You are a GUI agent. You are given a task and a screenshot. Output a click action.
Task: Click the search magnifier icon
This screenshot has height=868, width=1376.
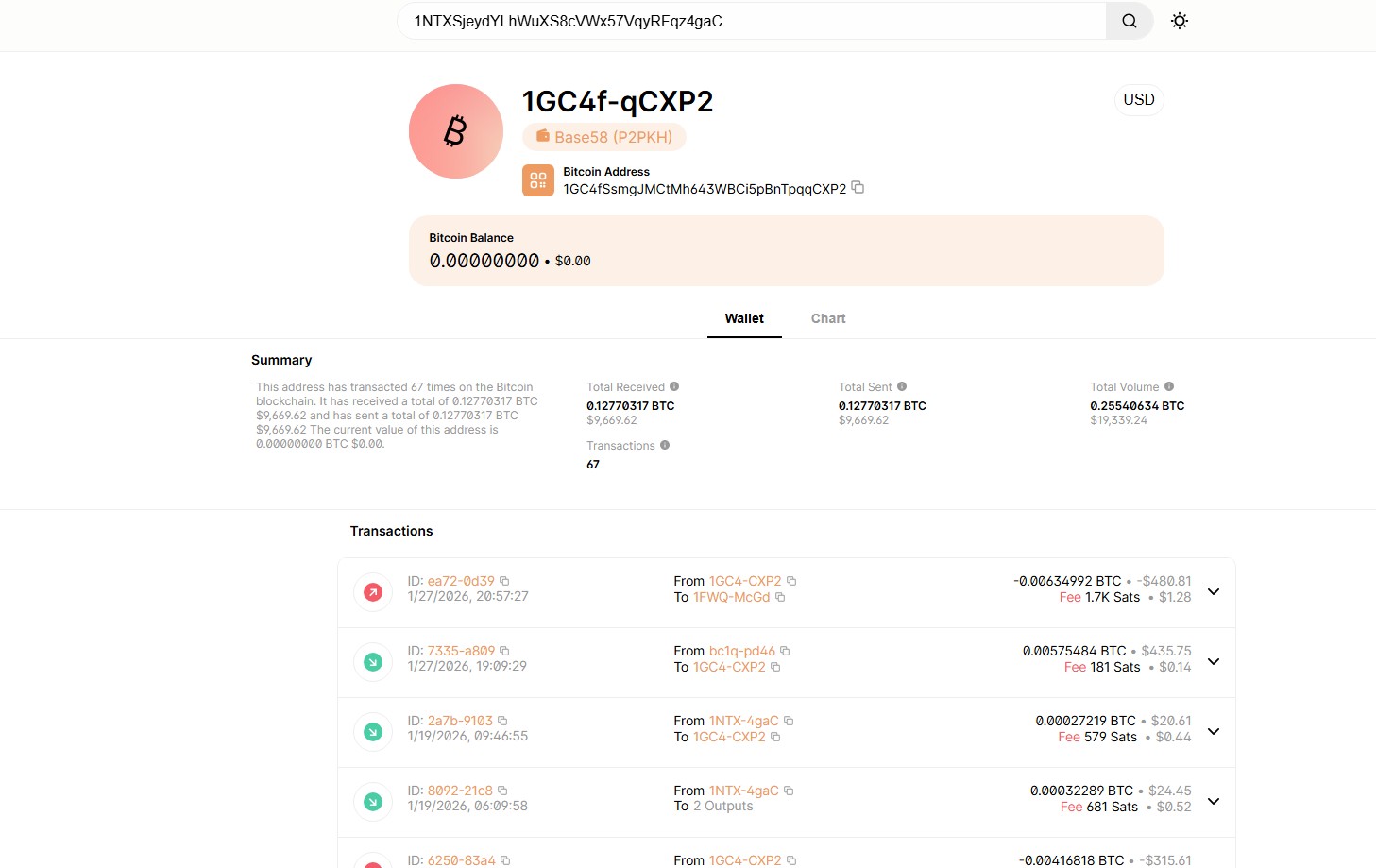pyautogui.click(x=1129, y=21)
